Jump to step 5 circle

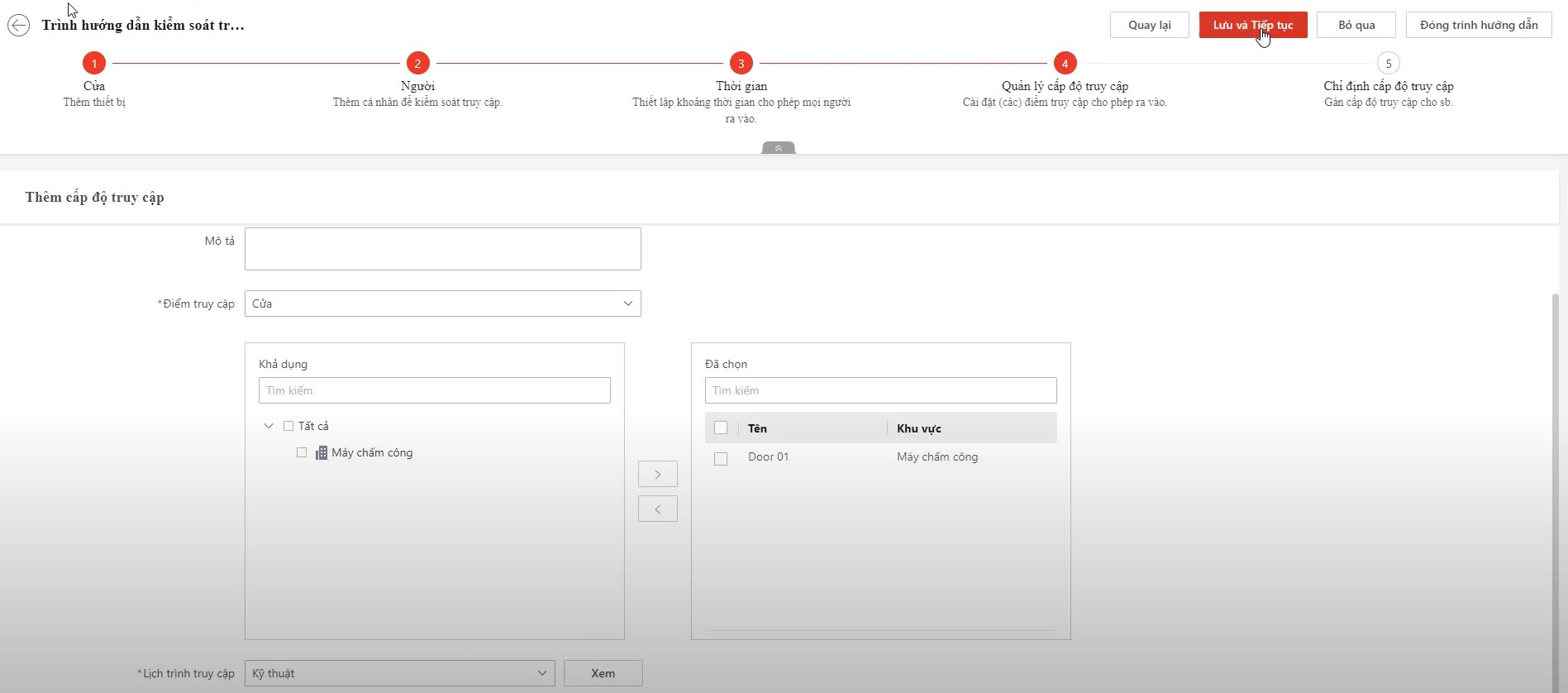click(x=1388, y=64)
